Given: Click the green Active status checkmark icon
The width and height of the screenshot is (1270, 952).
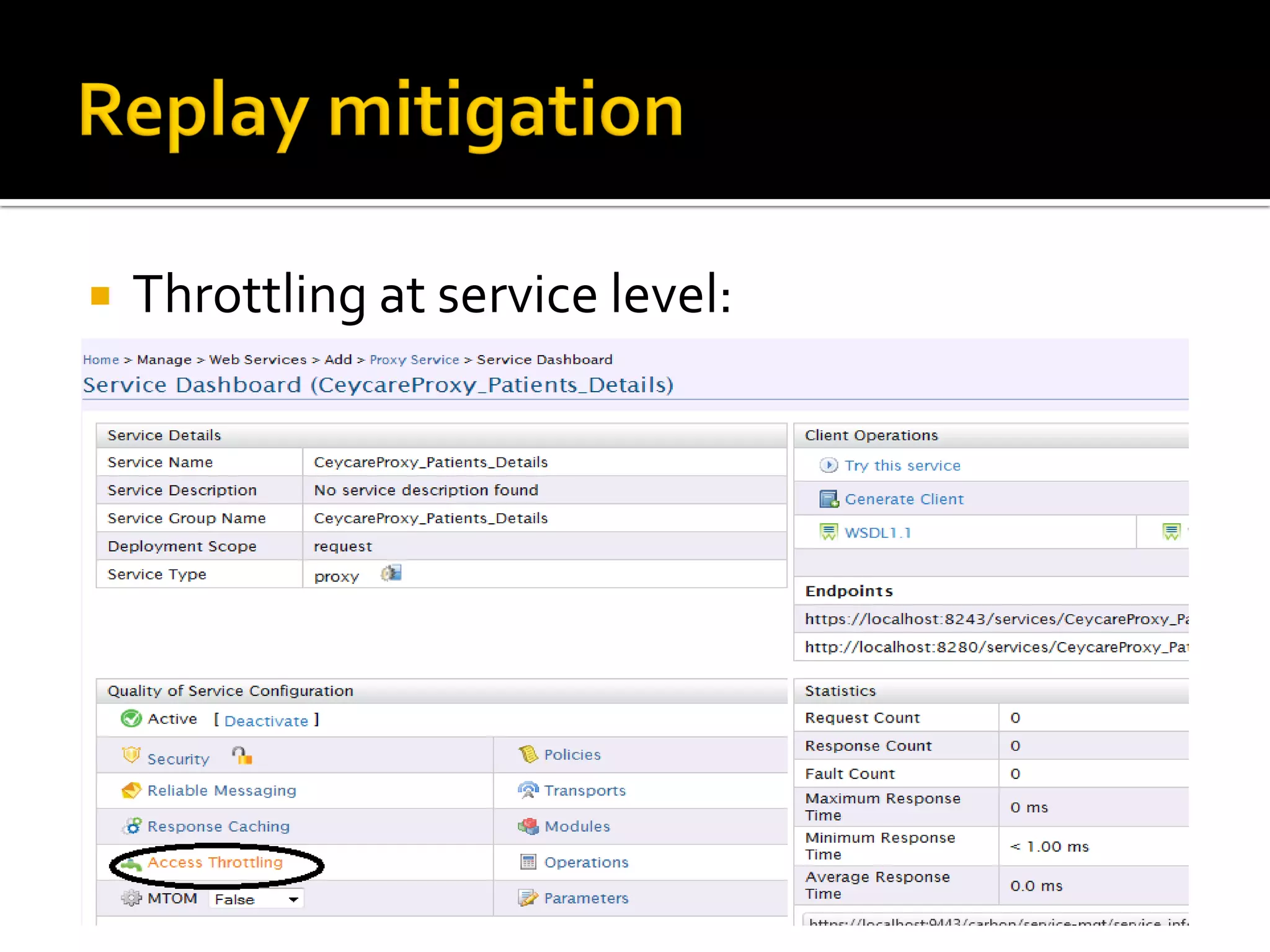Looking at the screenshot, I should (131, 718).
